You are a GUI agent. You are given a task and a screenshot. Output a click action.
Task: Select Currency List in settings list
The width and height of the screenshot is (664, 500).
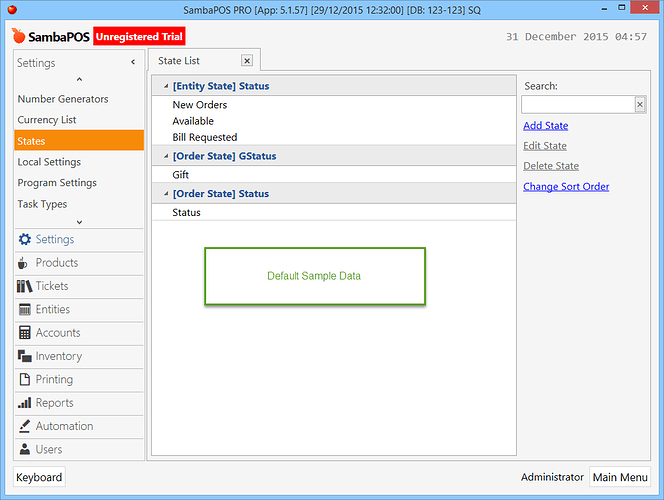pos(79,120)
